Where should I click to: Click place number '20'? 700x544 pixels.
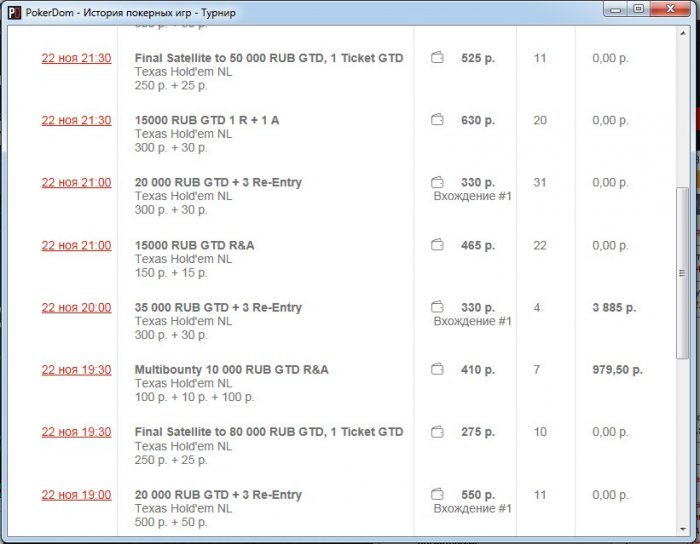pyautogui.click(x=540, y=120)
